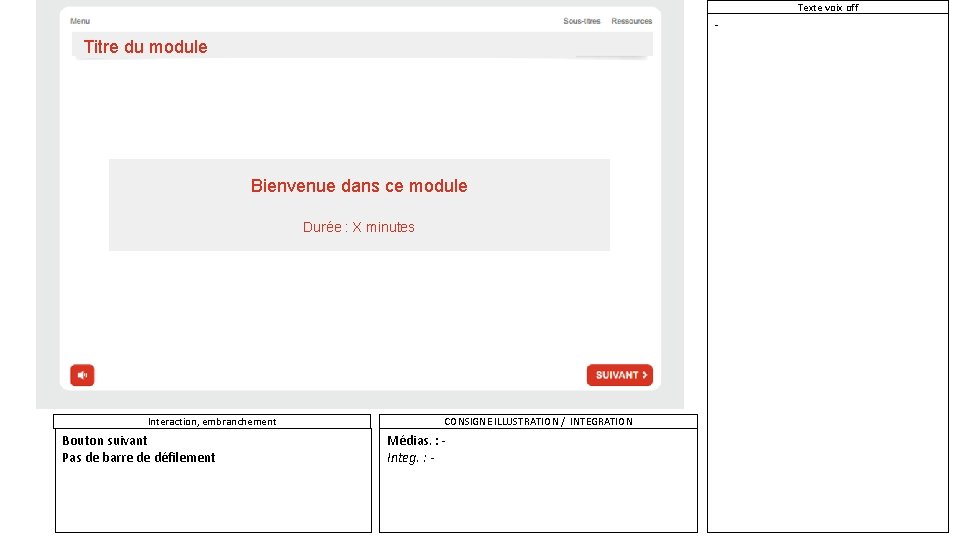960x540 pixels.
Task: Click the SUIVANT button
Action: pos(620,375)
